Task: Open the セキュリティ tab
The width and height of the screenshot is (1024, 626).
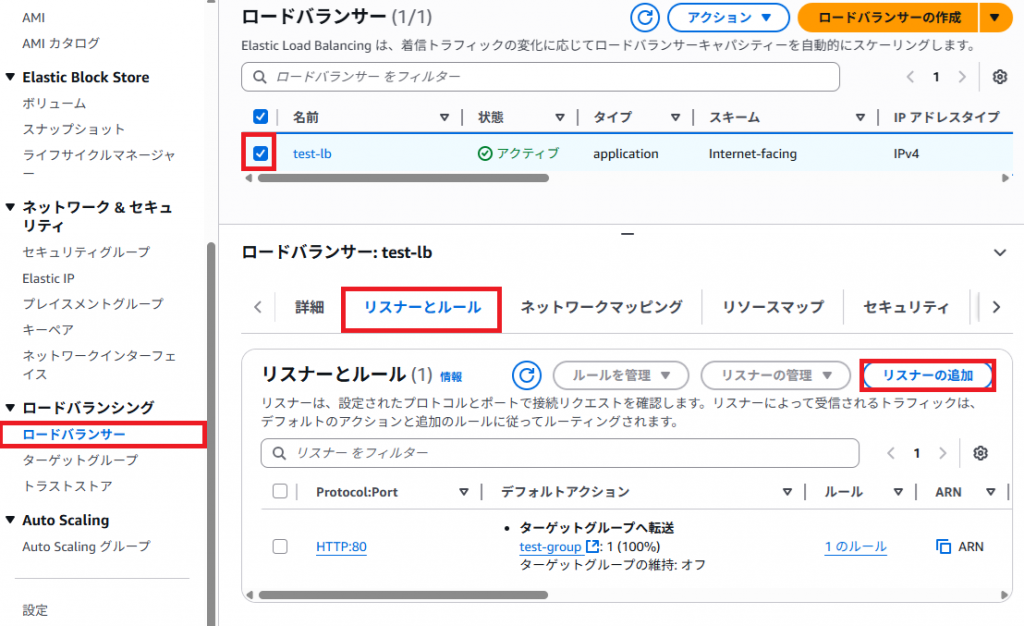Action: click(906, 307)
